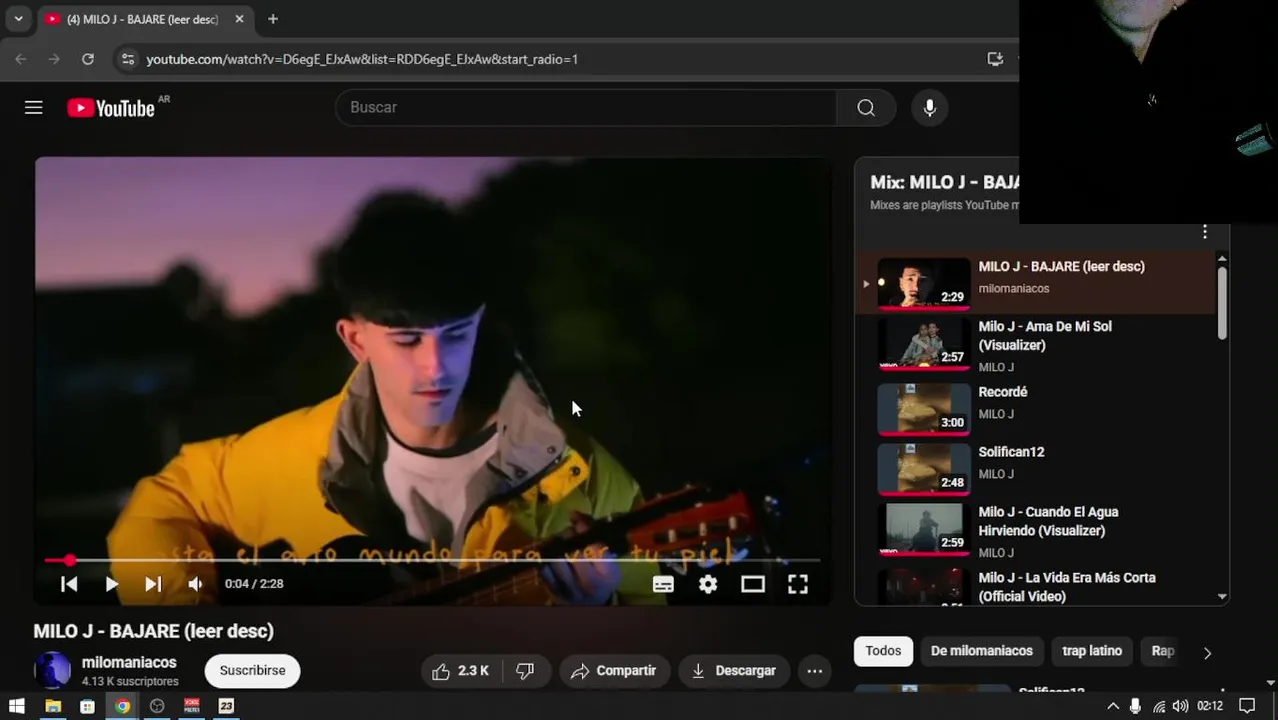Select the trap latino filter chip

pos(1092,651)
